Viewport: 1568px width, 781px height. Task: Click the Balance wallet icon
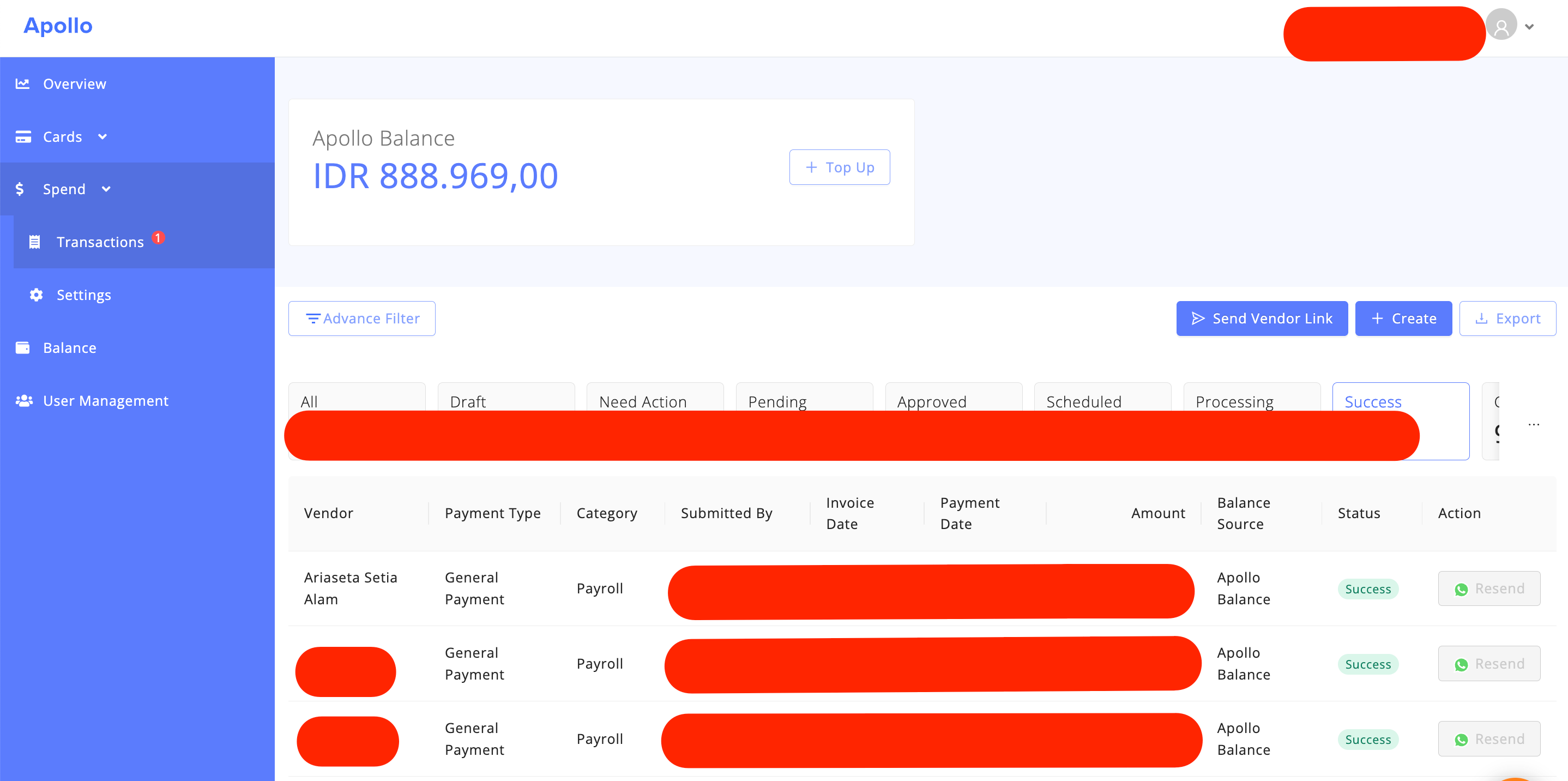click(x=22, y=347)
